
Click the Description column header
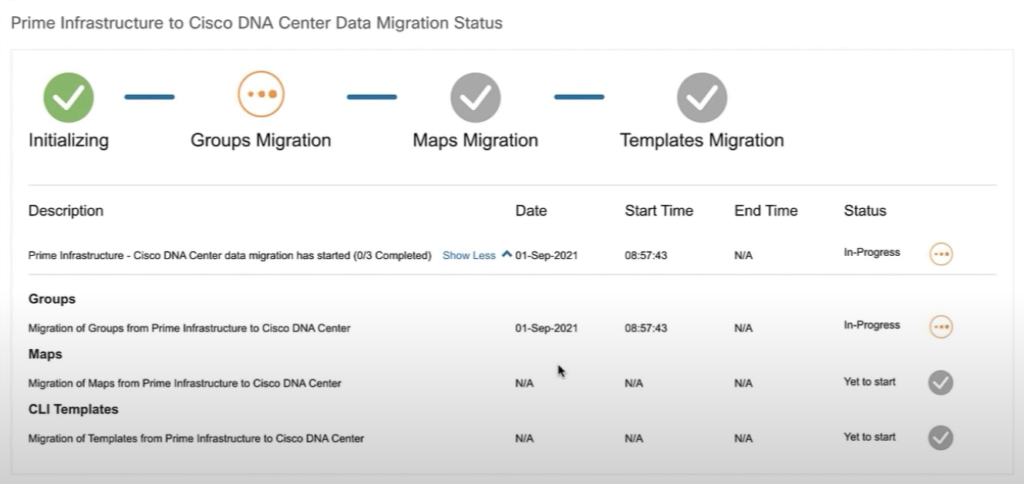(66, 211)
